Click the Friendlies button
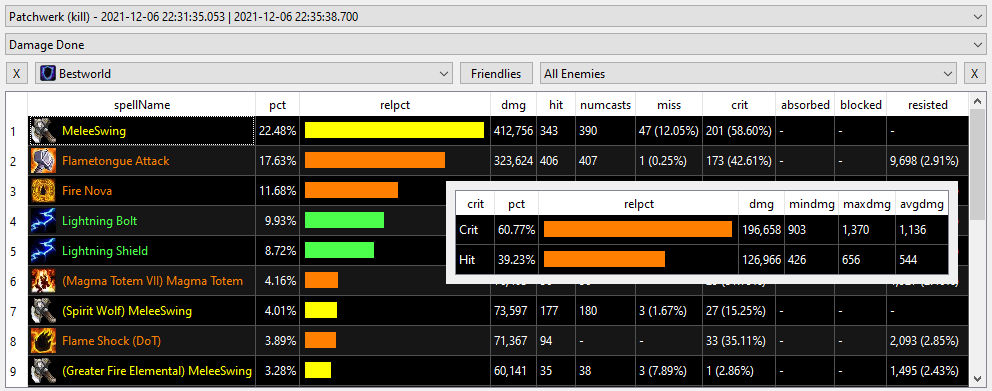 pos(496,73)
